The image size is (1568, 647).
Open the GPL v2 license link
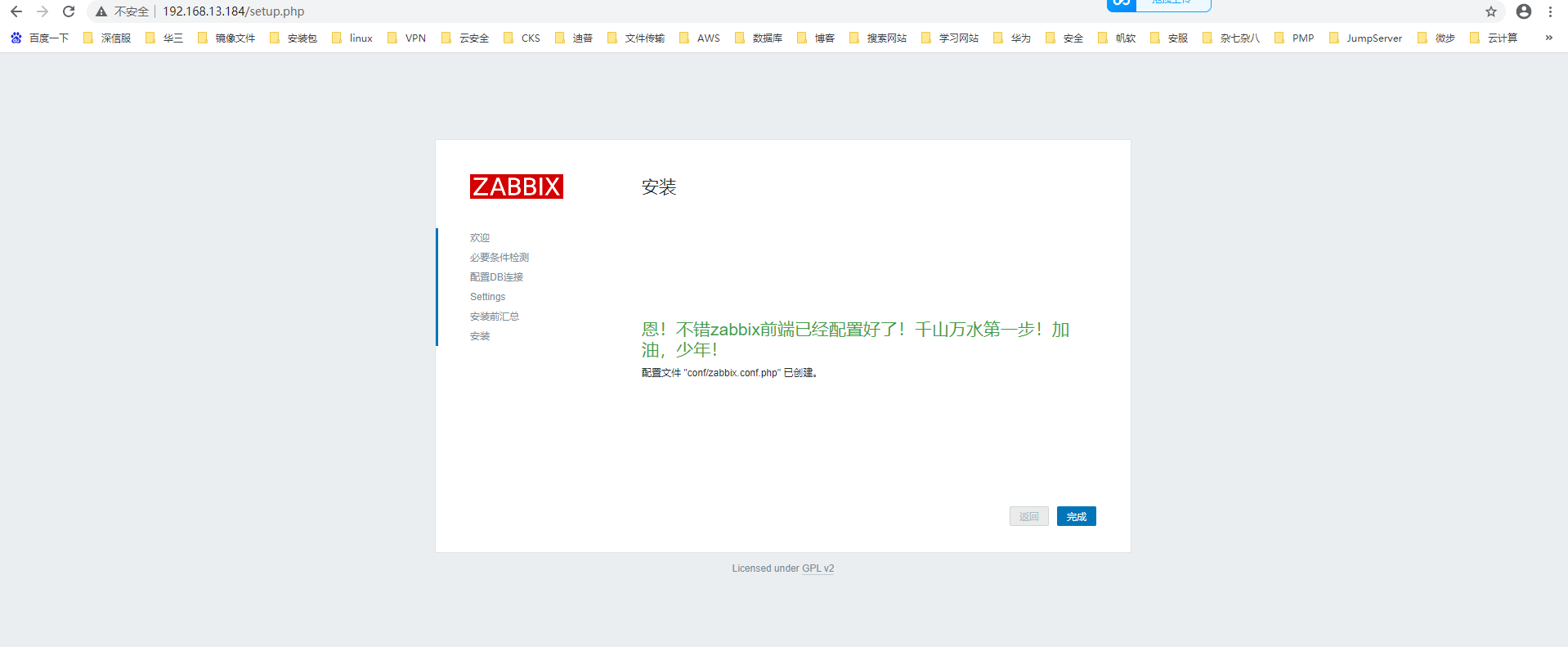coord(818,568)
